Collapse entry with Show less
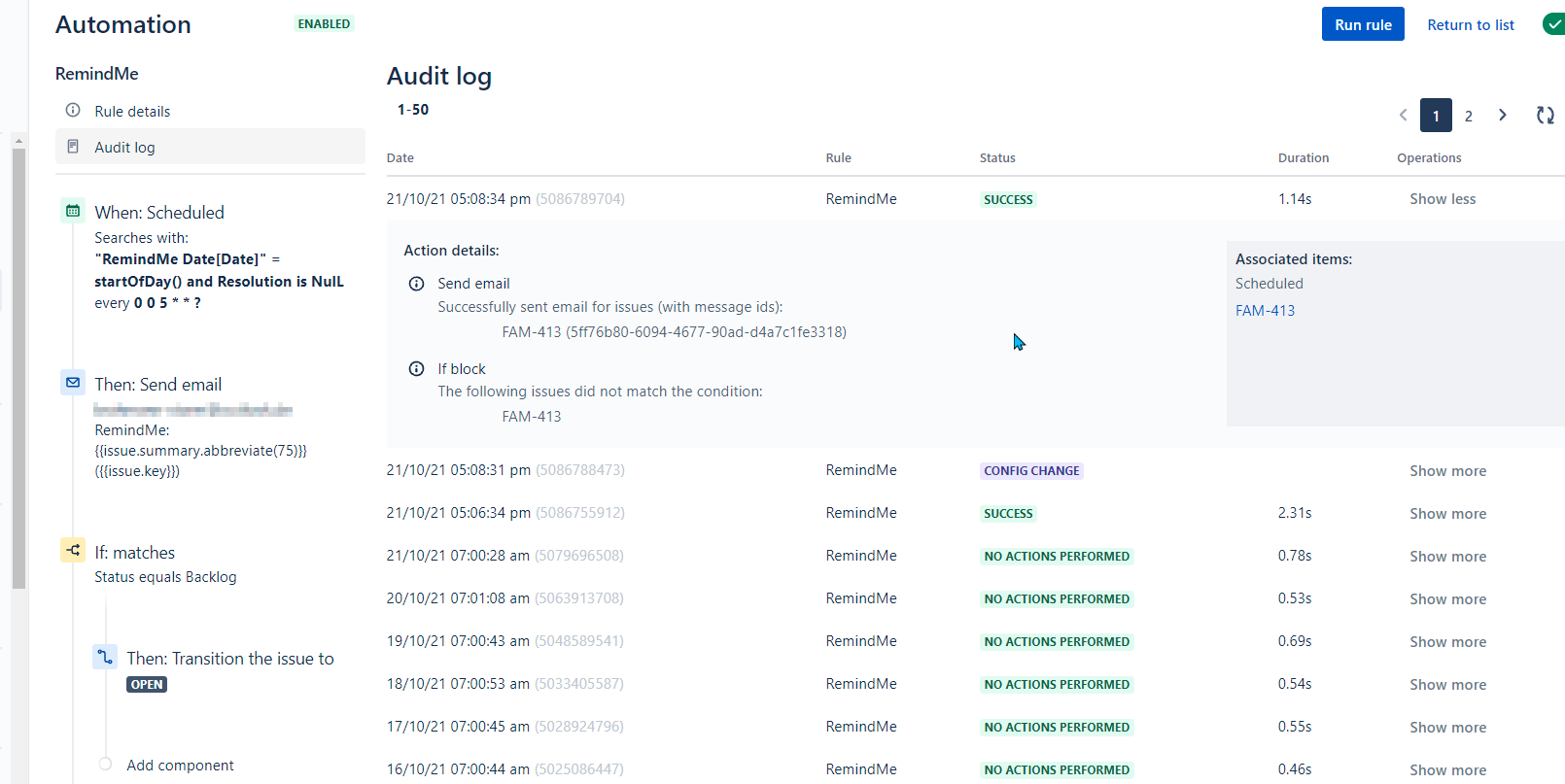Image resolution: width=1565 pixels, height=784 pixels. click(1443, 199)
